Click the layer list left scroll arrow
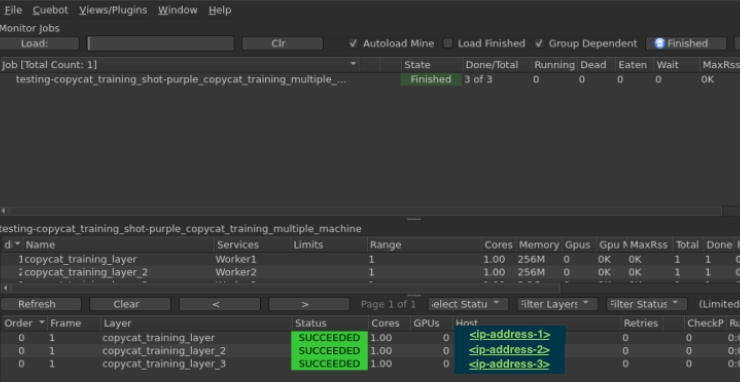The image size is (740, 382). [5, 288]
